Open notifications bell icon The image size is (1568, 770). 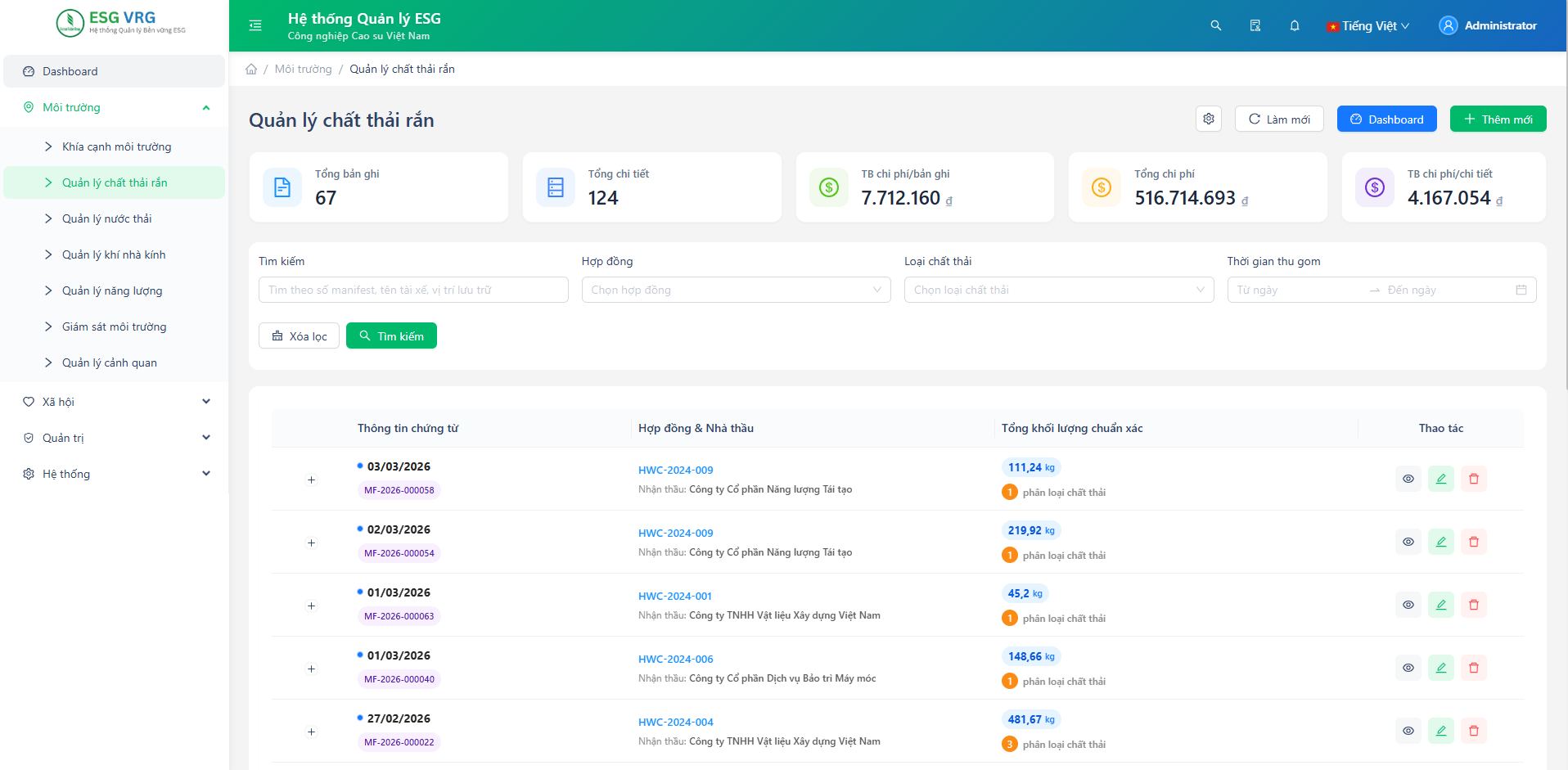[x=1295, y=25]
